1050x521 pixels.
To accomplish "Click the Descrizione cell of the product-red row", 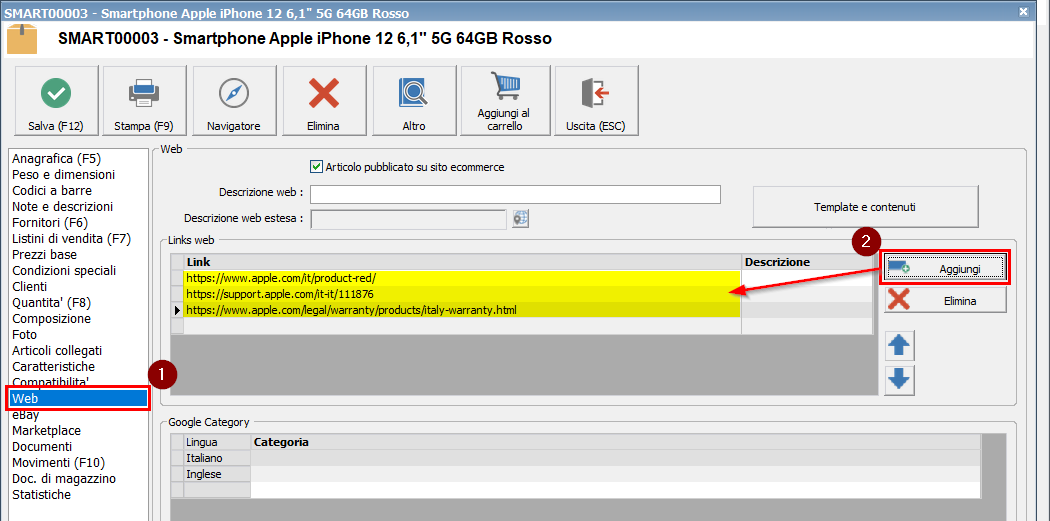I will point(807,278).
